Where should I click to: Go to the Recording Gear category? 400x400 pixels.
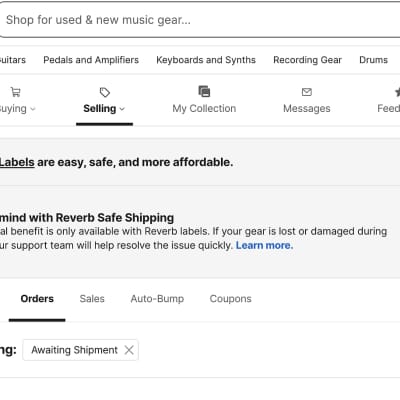307,60
